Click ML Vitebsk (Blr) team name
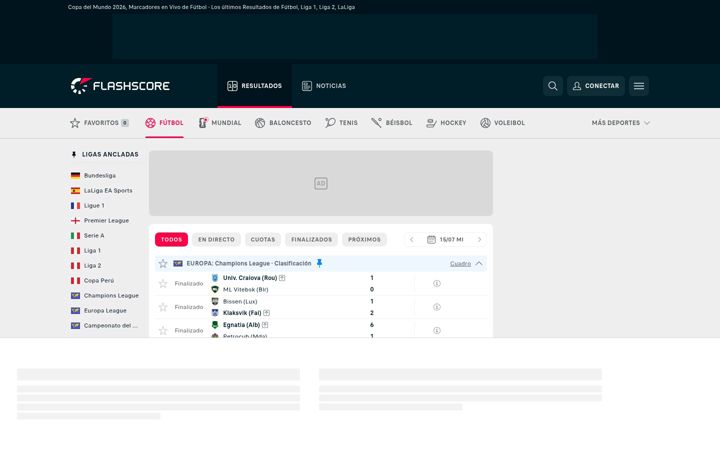This screenshot has height=450, width=720. (x=246, y=290)
